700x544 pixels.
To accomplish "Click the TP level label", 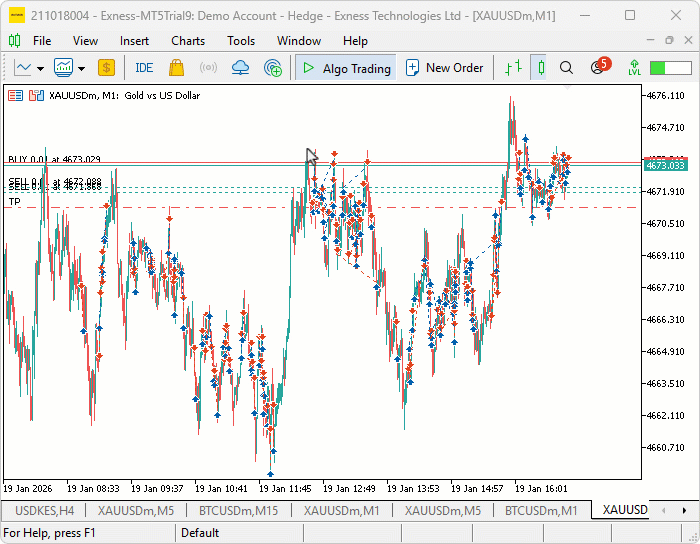I will 14,202.
